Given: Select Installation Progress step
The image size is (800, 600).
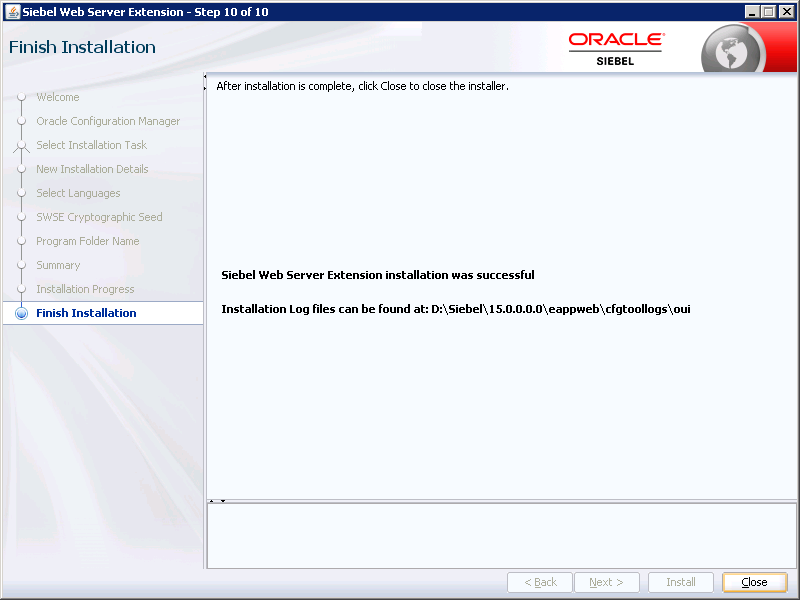Looking at the screenshot, I should [85, 289].
